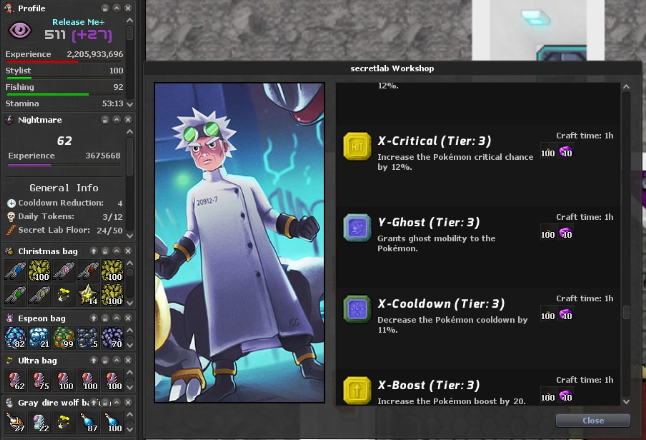Click the Secret Lab Floor ladder icon
The height and width of the screenshot is (440, 646).
(11, 230)
